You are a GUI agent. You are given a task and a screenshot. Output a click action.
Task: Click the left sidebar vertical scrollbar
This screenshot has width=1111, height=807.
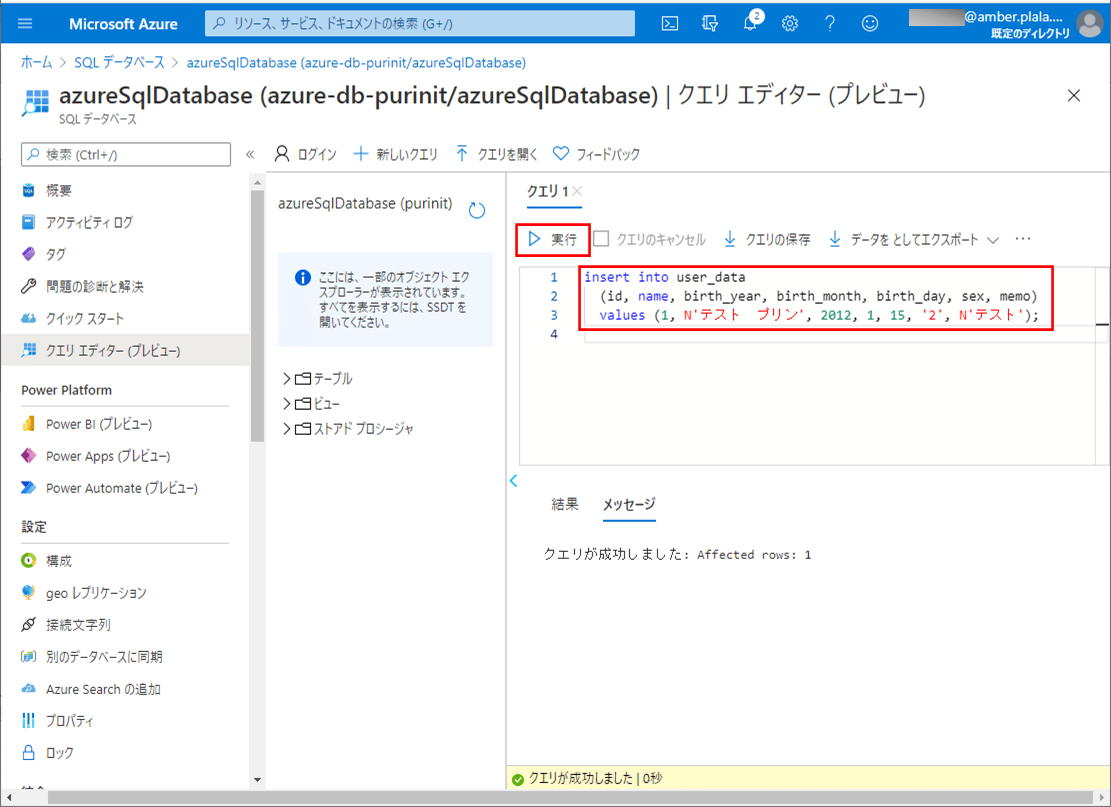257,315
